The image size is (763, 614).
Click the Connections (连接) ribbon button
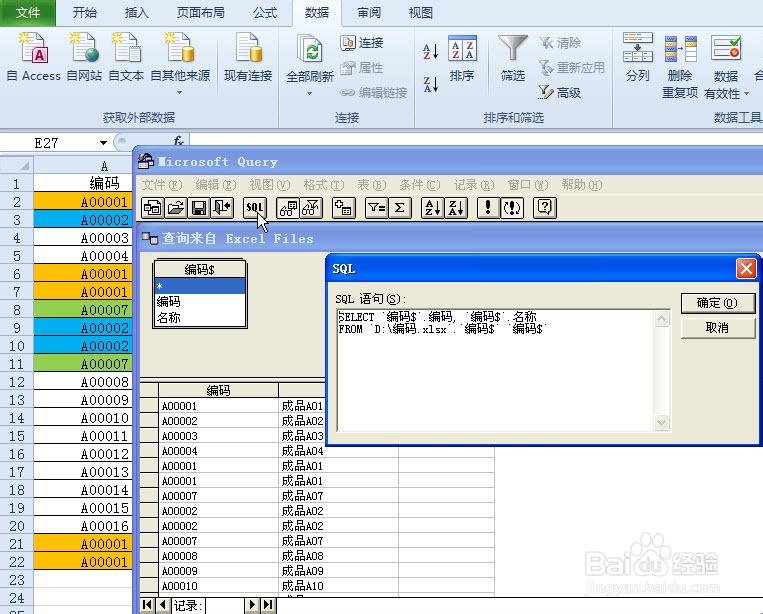tap(362, 43)
